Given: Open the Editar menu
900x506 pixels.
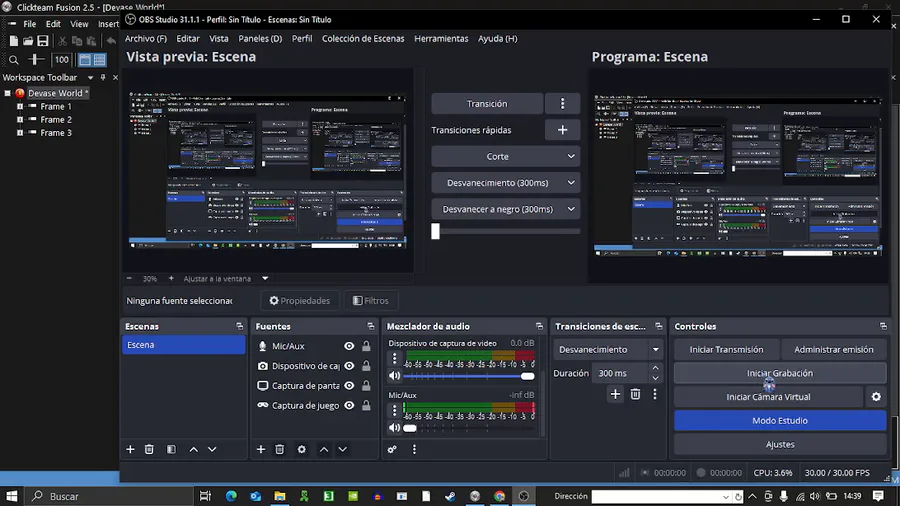Looking at the screenshot, I should [188, 38].
